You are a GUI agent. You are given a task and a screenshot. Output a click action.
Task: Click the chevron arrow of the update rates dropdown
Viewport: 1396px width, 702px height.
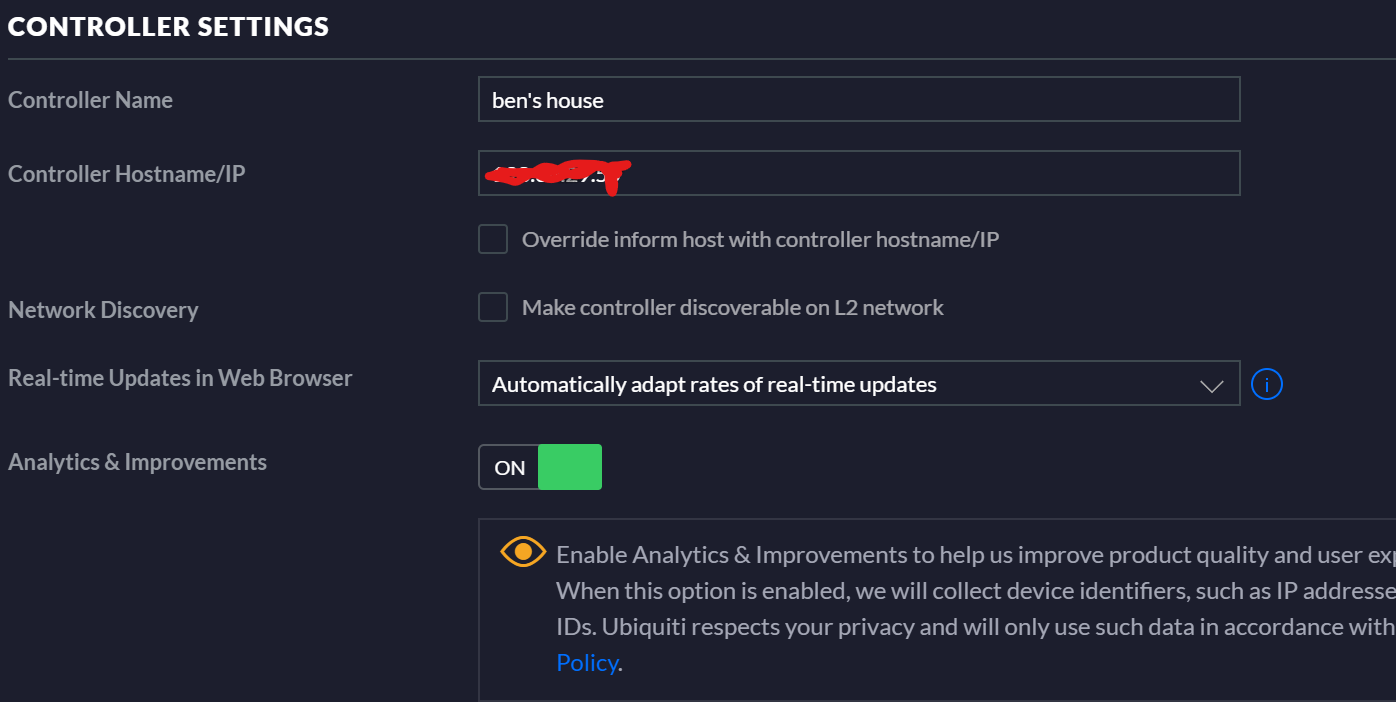pyautogui.click(x=1211, y=386)
